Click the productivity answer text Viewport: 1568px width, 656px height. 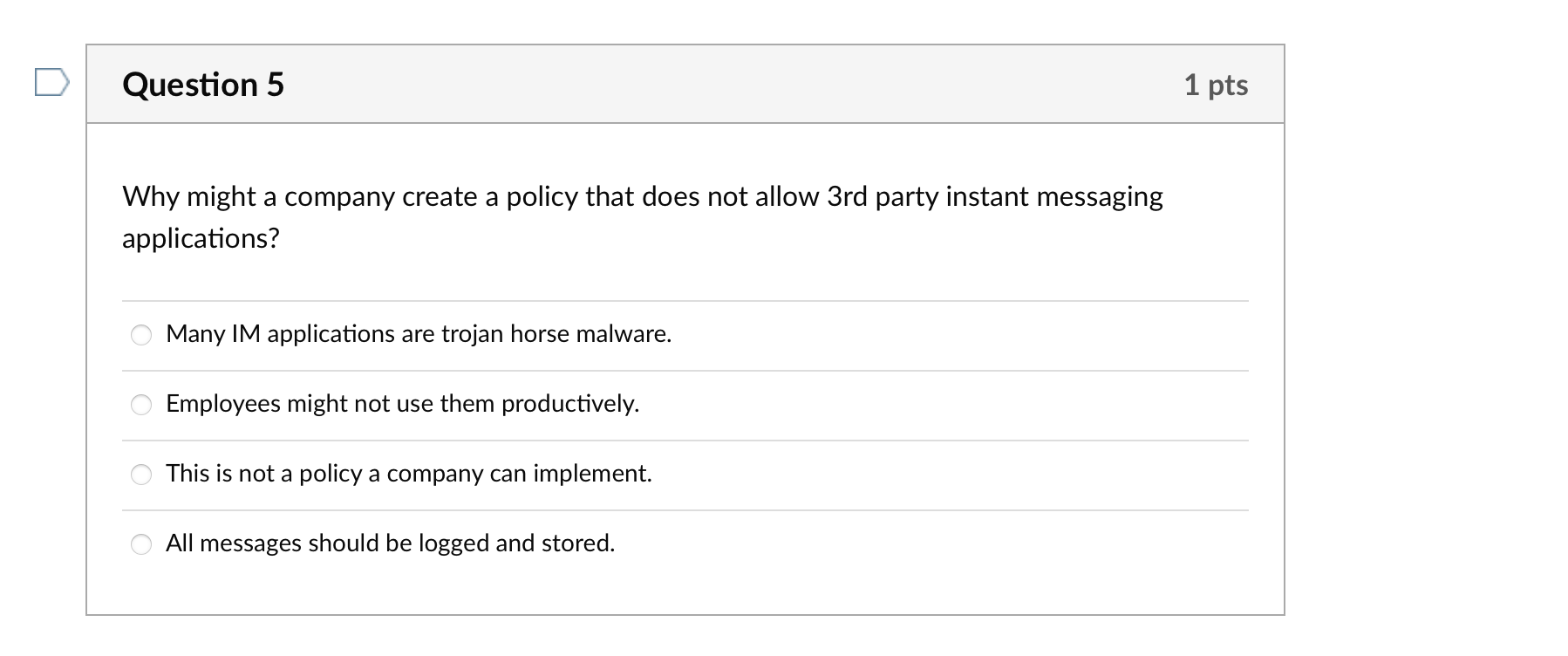tap(402, 404)
